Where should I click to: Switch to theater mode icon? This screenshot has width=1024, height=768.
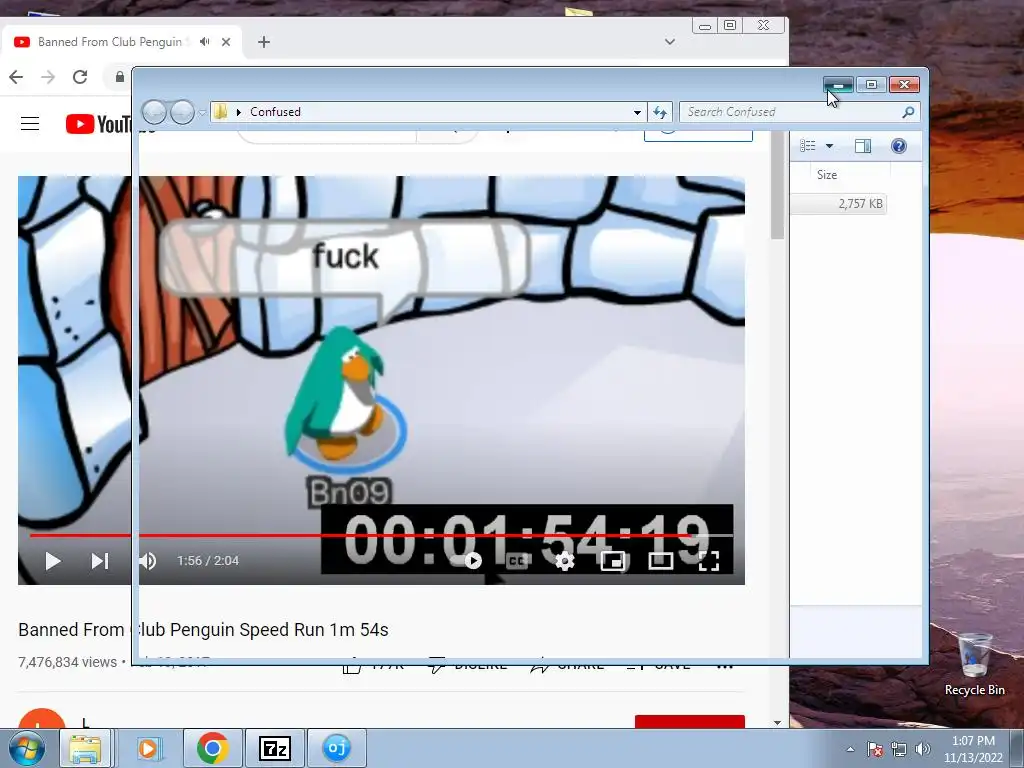tap(660, 561)
